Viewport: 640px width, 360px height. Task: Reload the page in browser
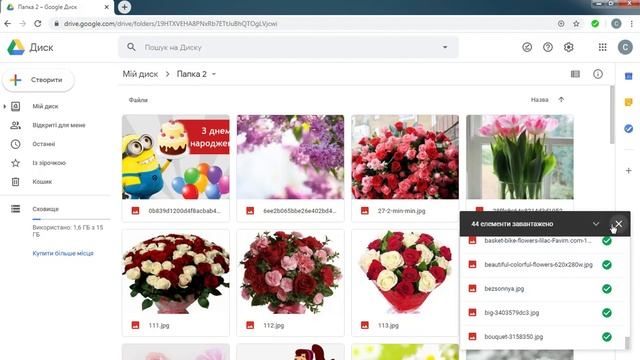(x=38, y=24)
